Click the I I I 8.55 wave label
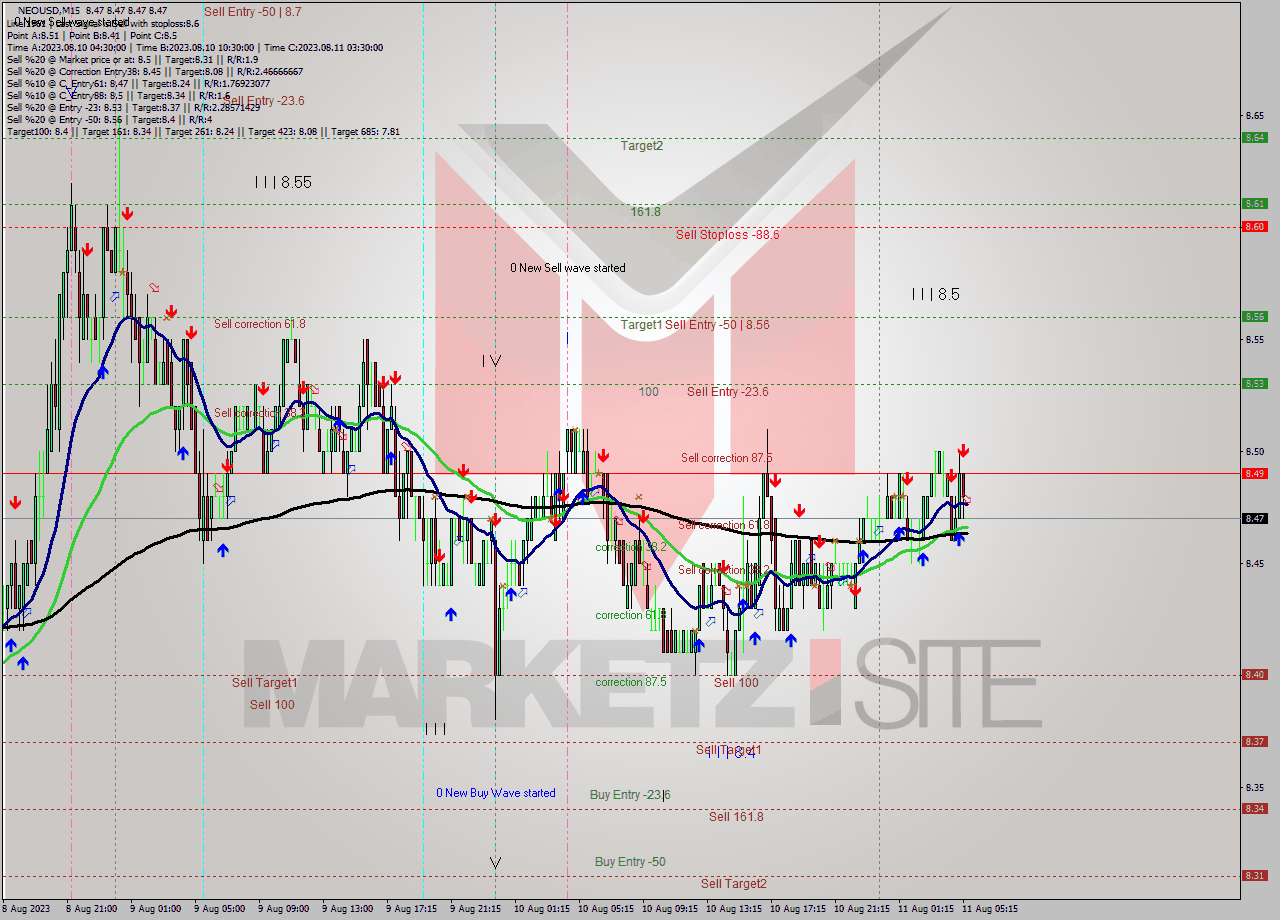Viewport: 1280px width, 920px height. 282,182
